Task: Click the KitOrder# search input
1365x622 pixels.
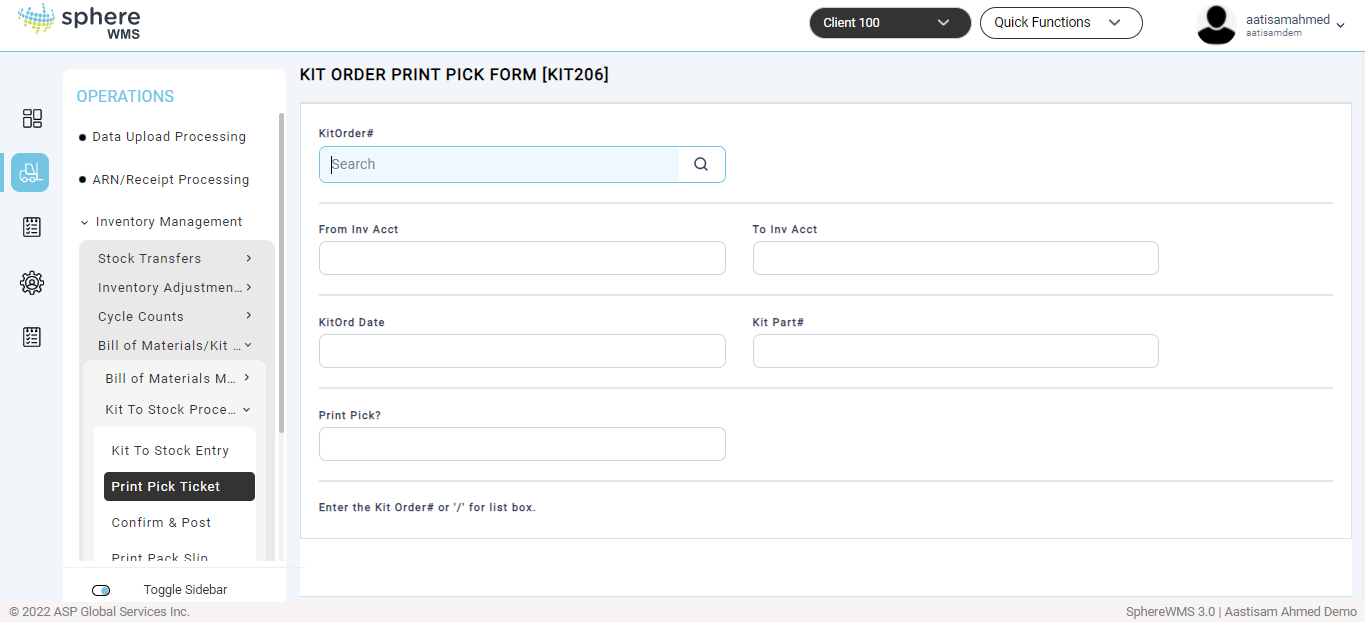Action: (x=499, y=164)
